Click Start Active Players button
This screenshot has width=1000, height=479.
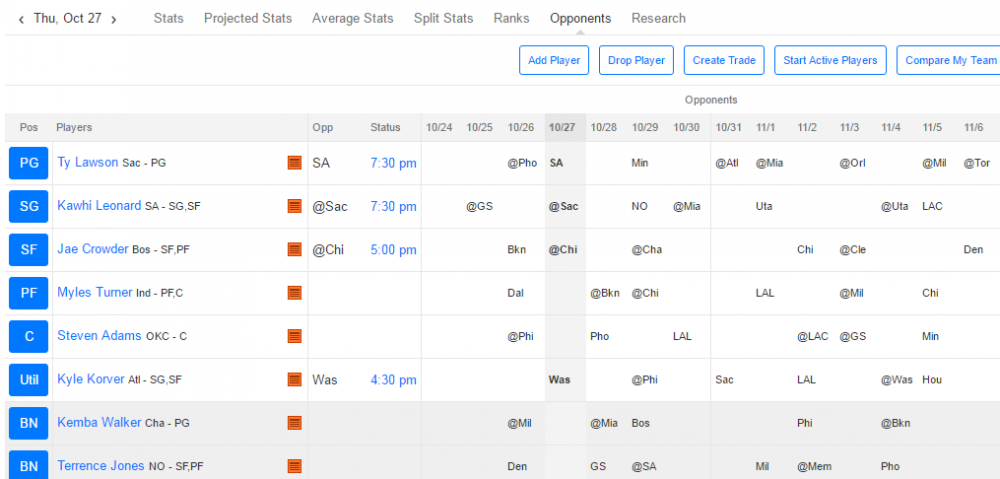pos(830,60)
